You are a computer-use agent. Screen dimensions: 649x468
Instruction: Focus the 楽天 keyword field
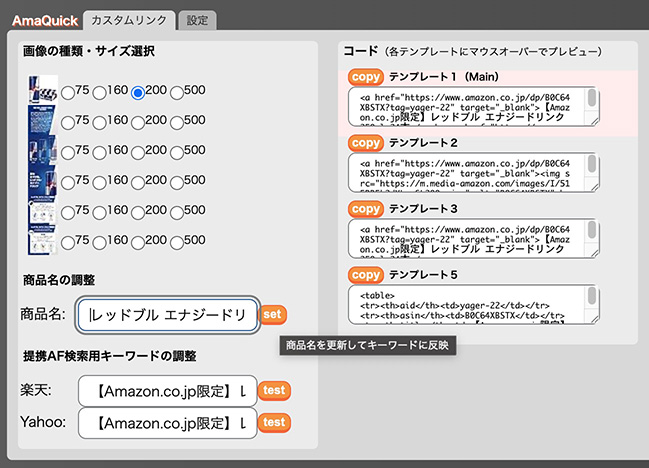[x=168, y=391]
